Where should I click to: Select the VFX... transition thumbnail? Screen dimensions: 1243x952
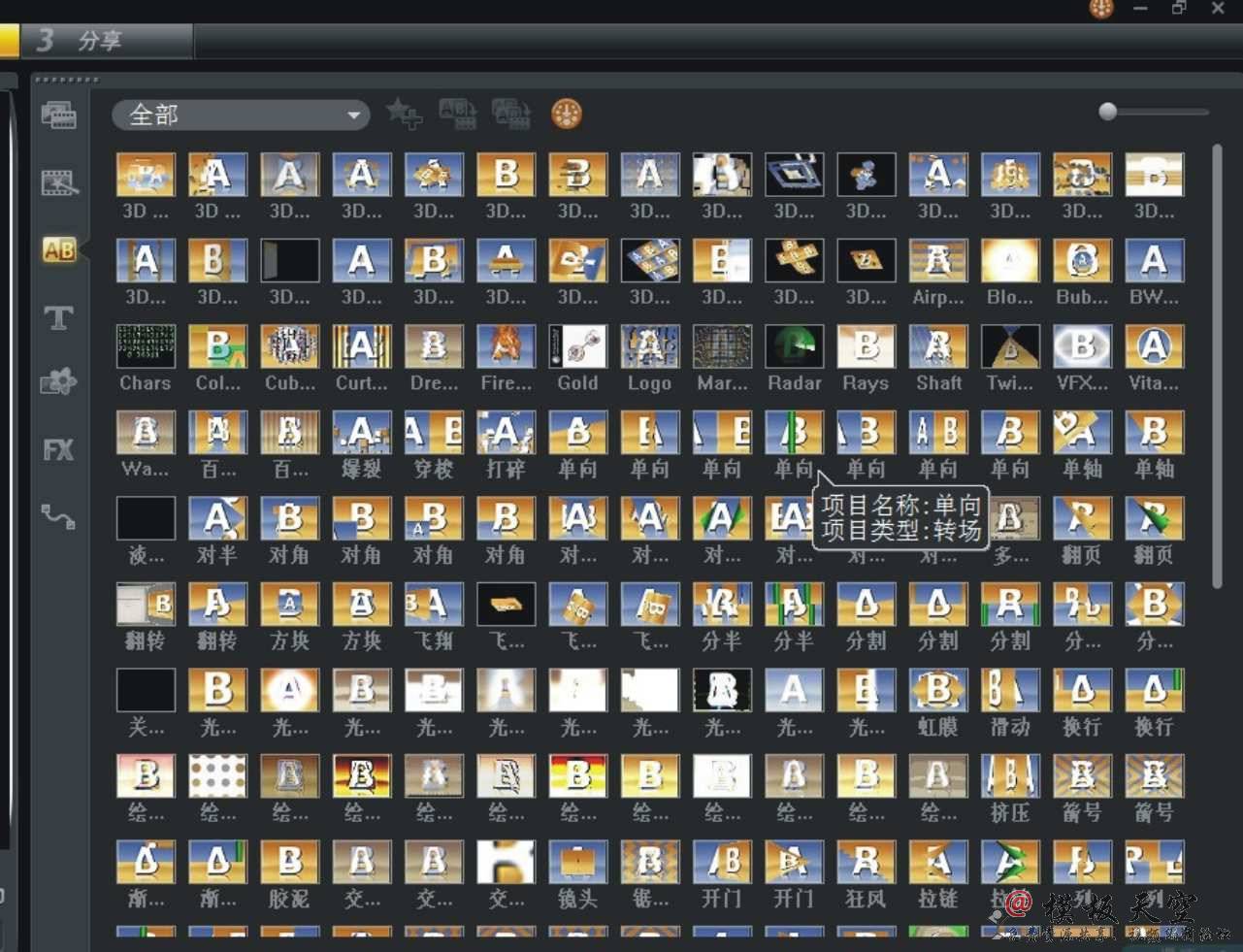point(1082,347)
